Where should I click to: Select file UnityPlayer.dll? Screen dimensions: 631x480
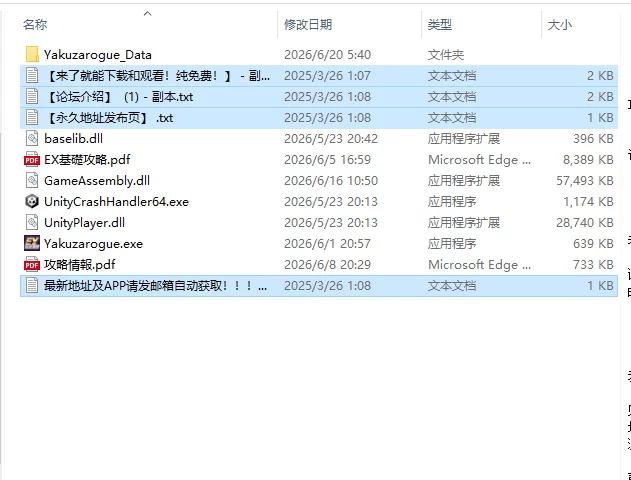(x=85, y=222)
